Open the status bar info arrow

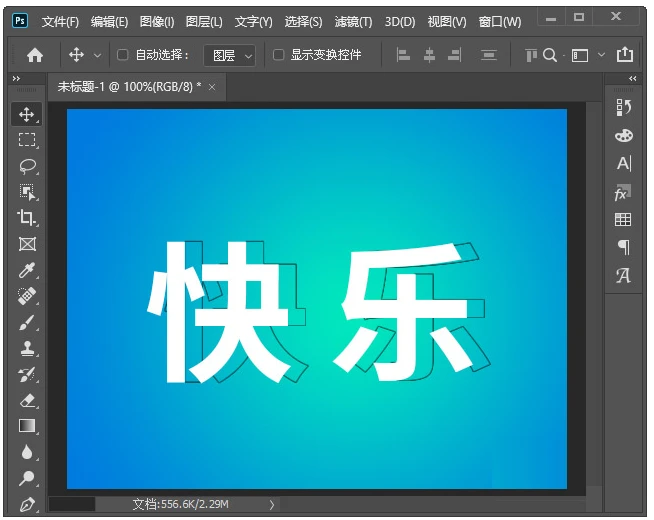pos(272,505)
